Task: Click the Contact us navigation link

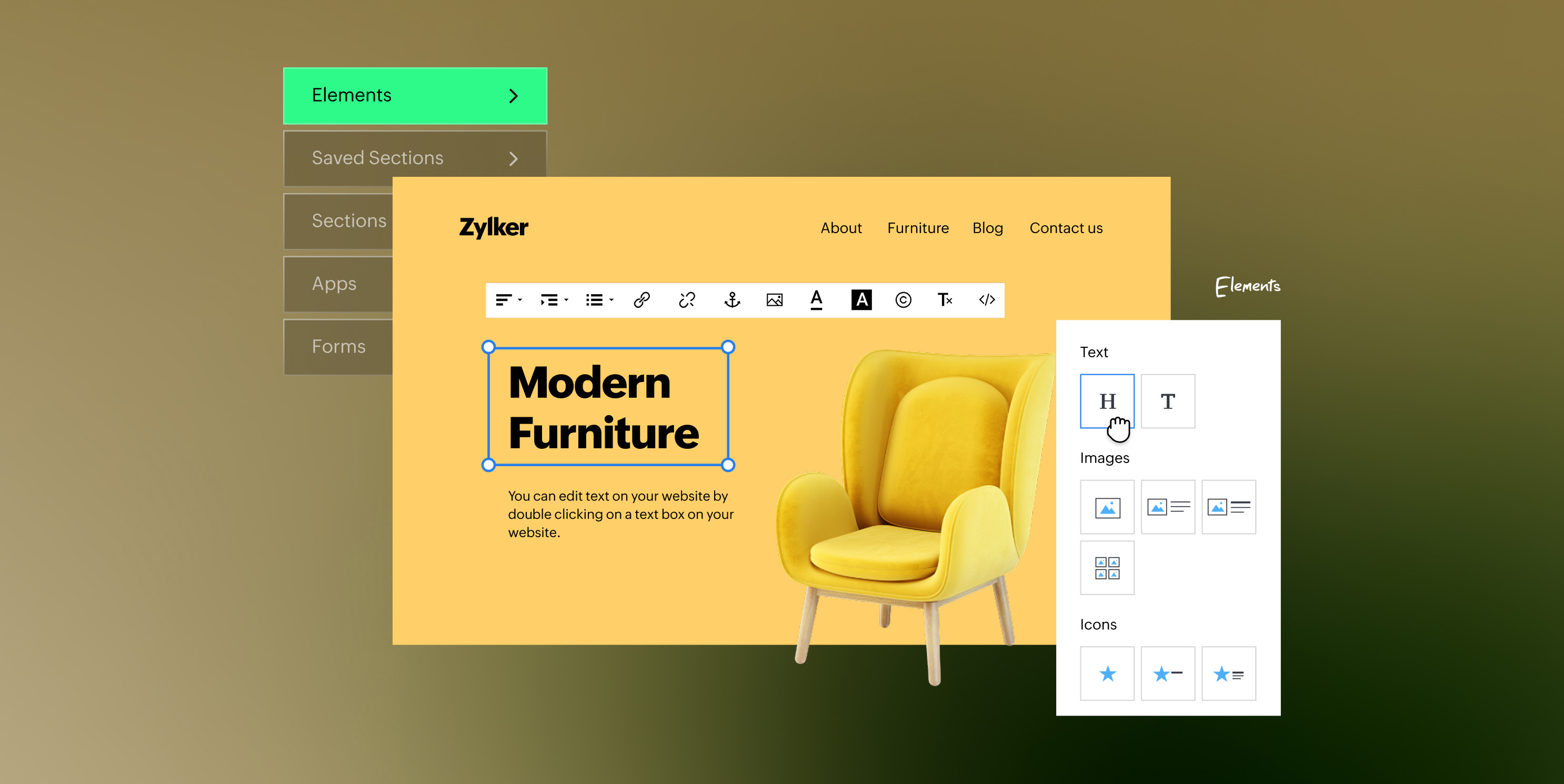Action: pos(1066,228)
